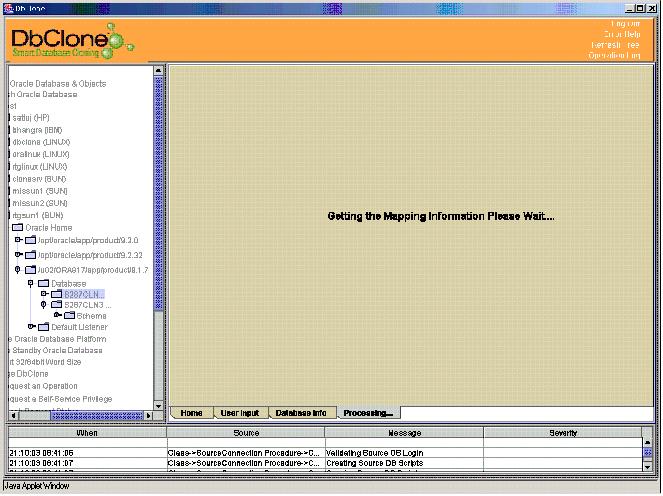Select 'Oracle Database Platform' tree entry
The height and width of the screenshot is (496, 663).
(x=58, y=339)
